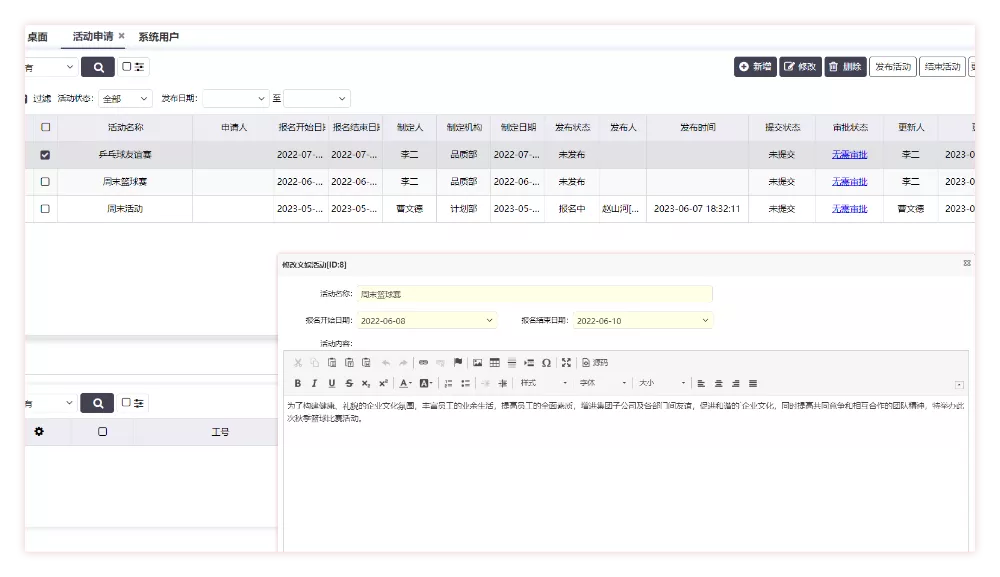
Task: Align text right in the editor
Action: [x=735, y=383]
